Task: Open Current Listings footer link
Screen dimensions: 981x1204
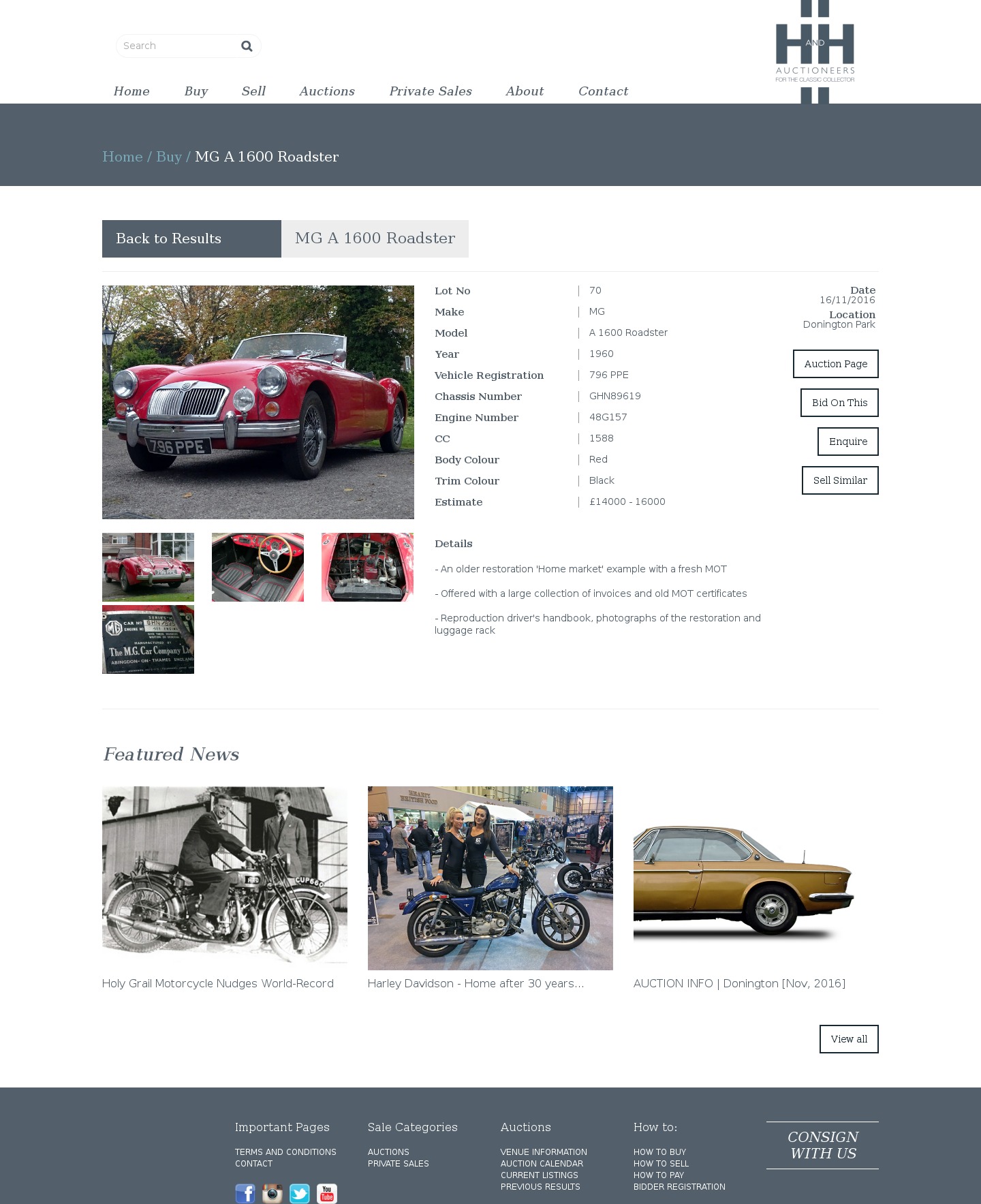Action: tap(539, 1175)
